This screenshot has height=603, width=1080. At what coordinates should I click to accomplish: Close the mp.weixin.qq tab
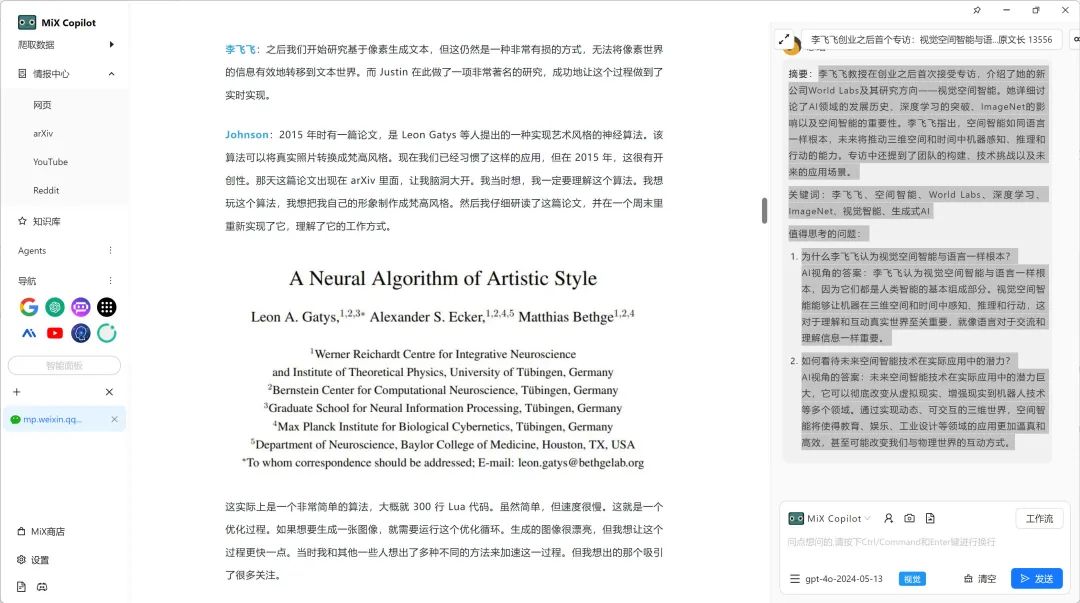[x=114, y=419]
